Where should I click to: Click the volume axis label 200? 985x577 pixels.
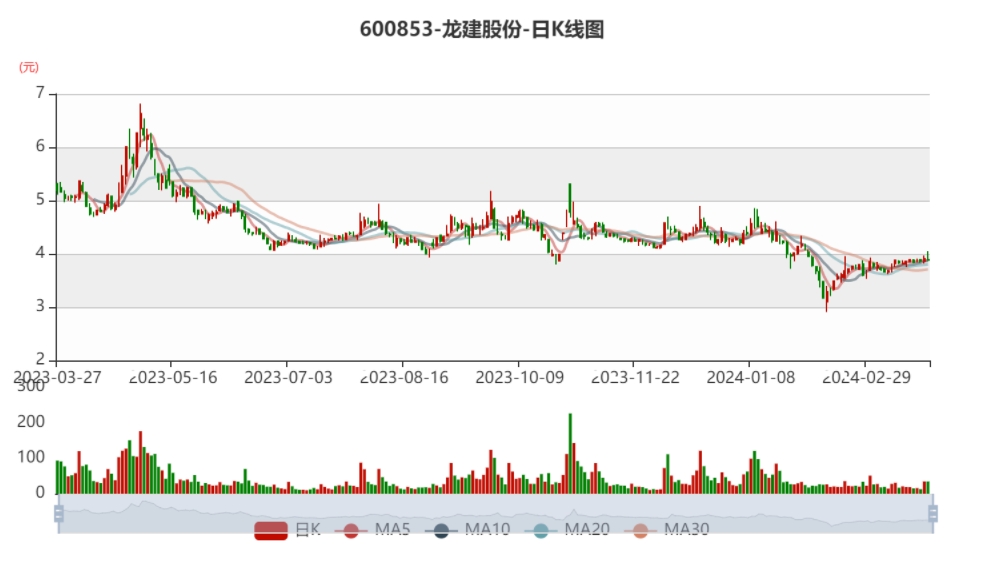coord(31,422)
